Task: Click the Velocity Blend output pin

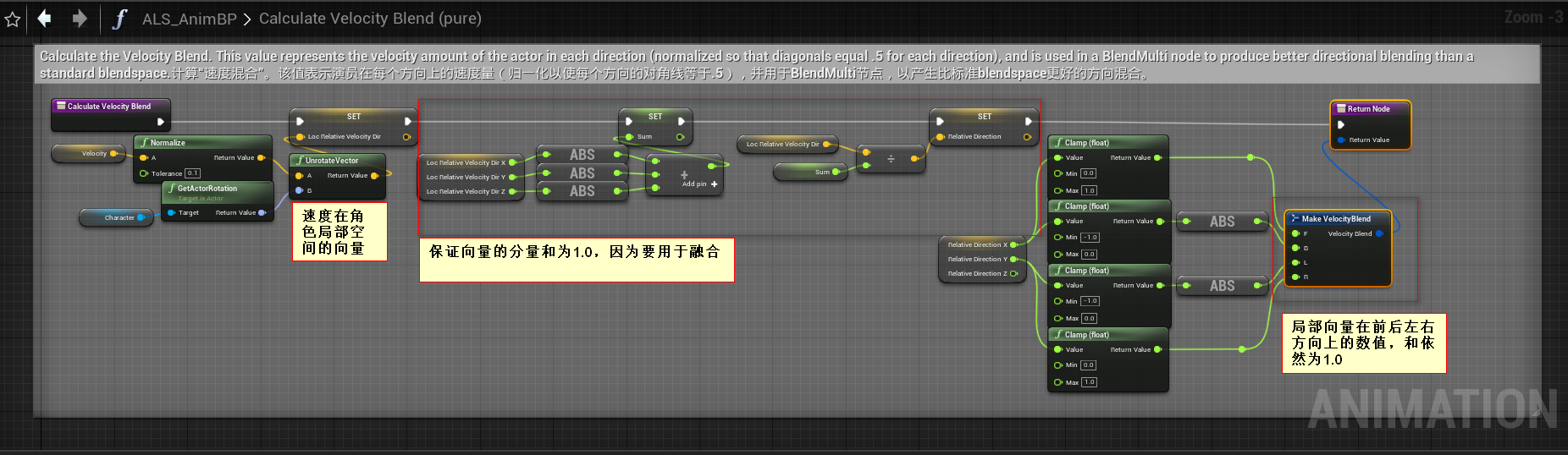Action: [1379, 234]
